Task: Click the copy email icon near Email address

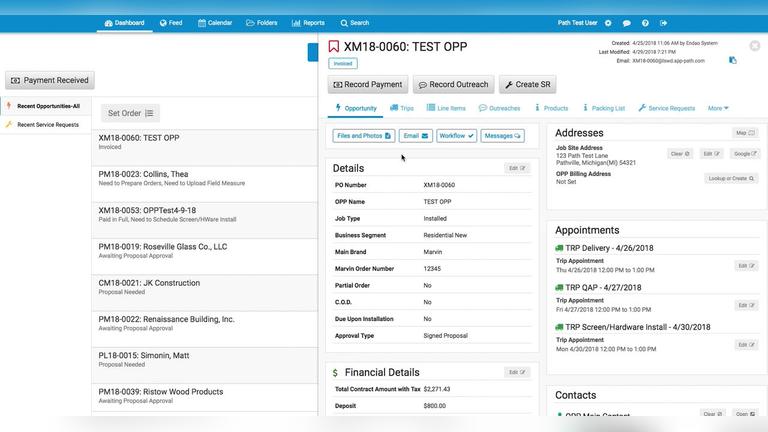Action: click(733, 60)
